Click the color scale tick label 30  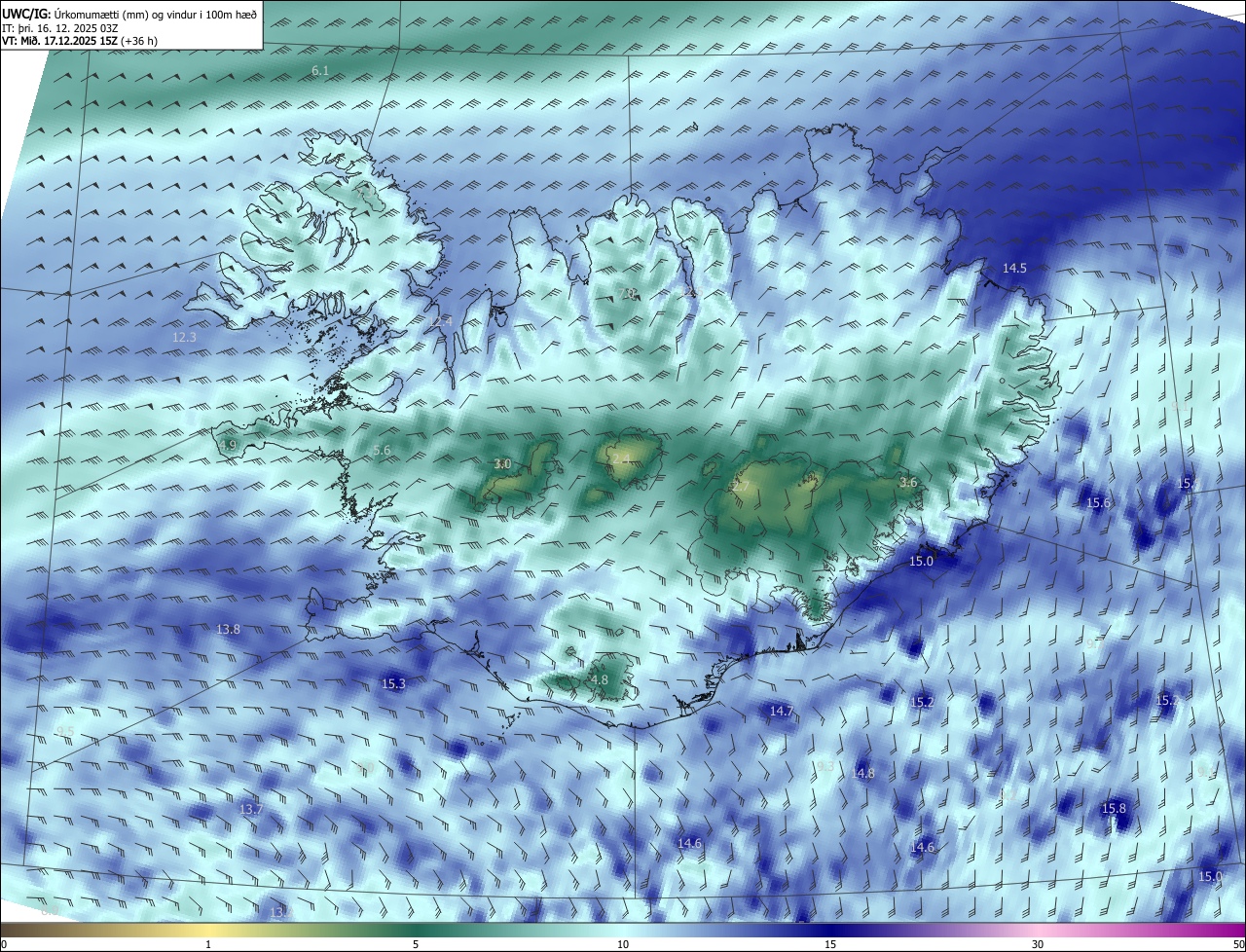(x=1038, y=944)
